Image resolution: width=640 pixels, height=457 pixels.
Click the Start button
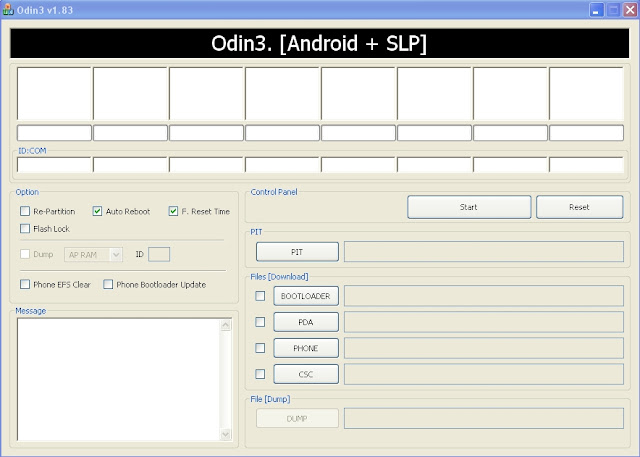tap(469, 207)
